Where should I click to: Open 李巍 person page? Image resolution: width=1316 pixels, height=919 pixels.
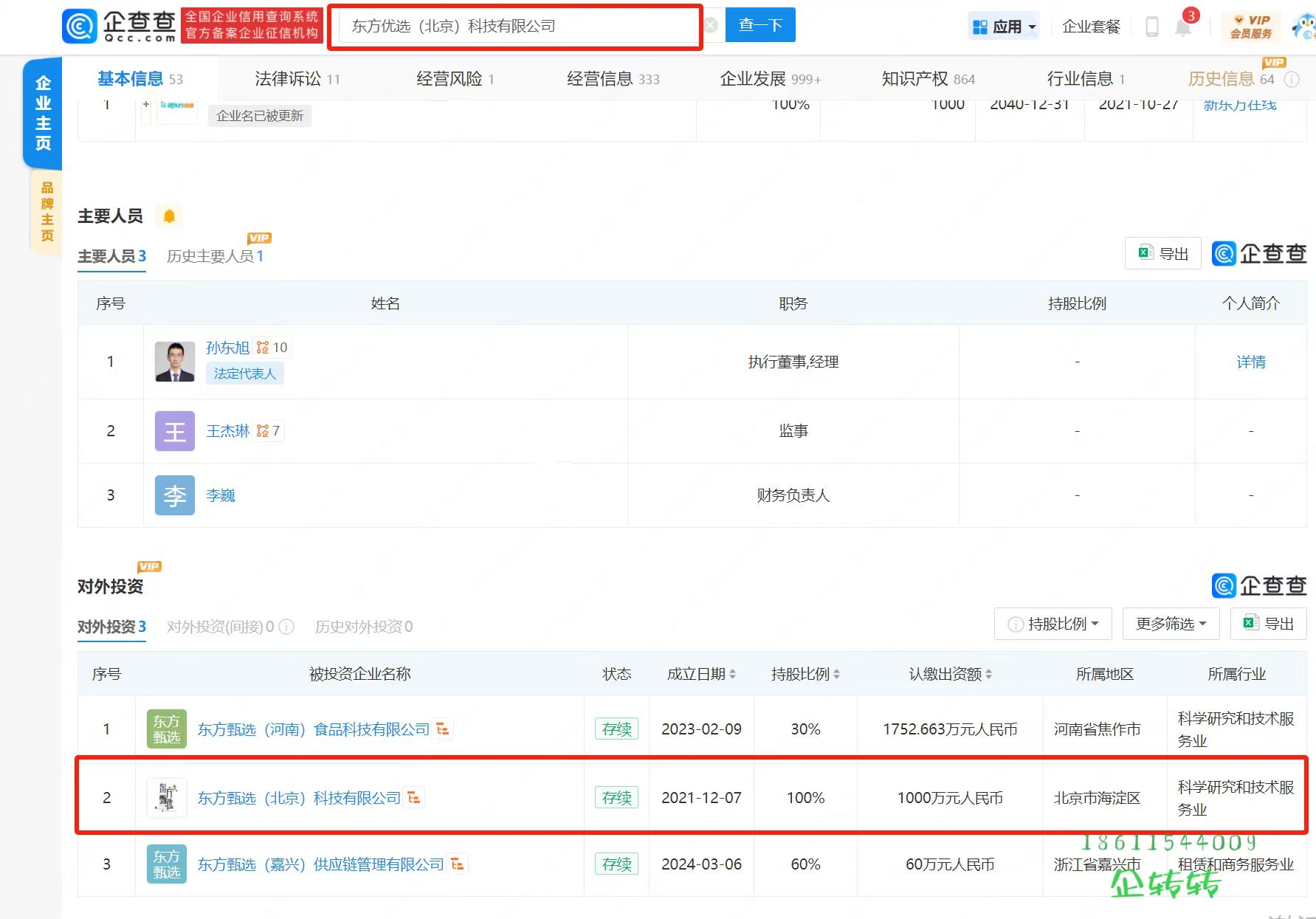[x=220, y=495]
